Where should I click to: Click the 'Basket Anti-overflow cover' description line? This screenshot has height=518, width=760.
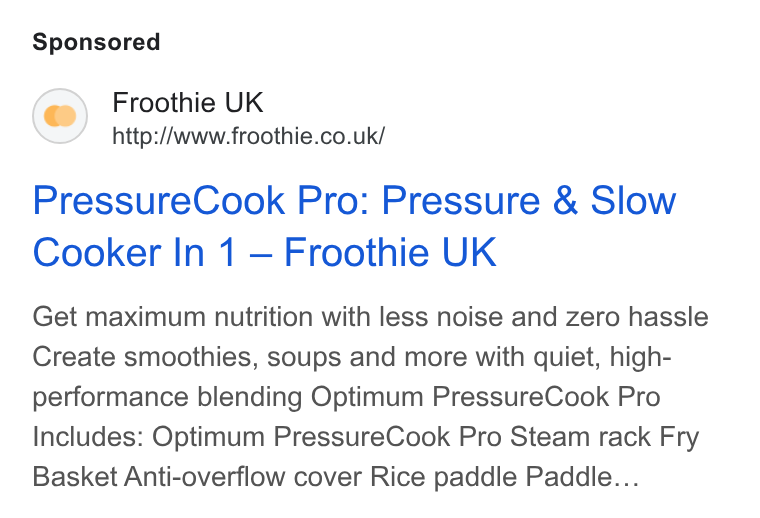pyautogui.click(x=336, y=477)
